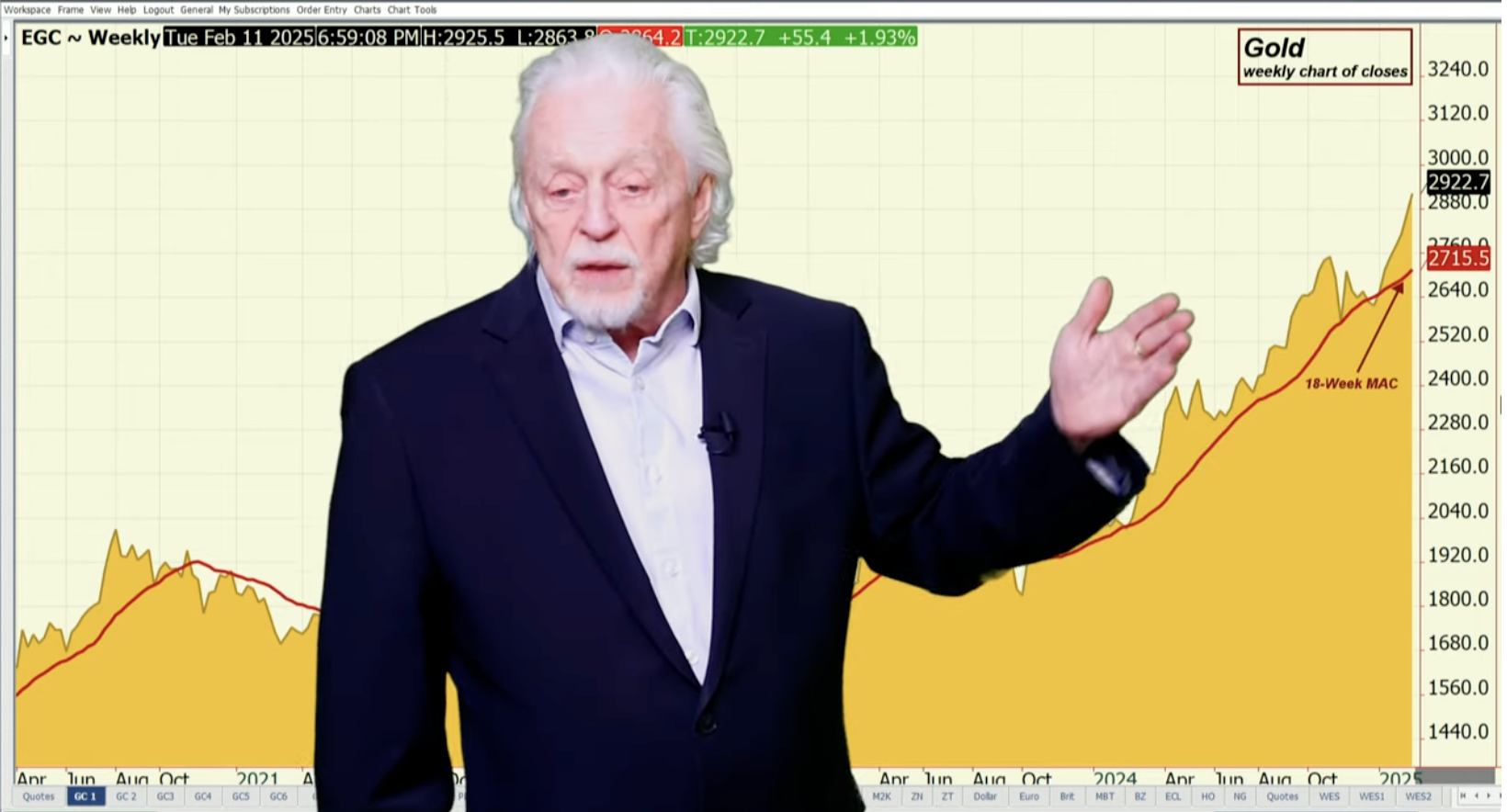Expand the small arrow left of EGC title
The width and height of the screenshot is (1507, 812).
tap(7, 38)
